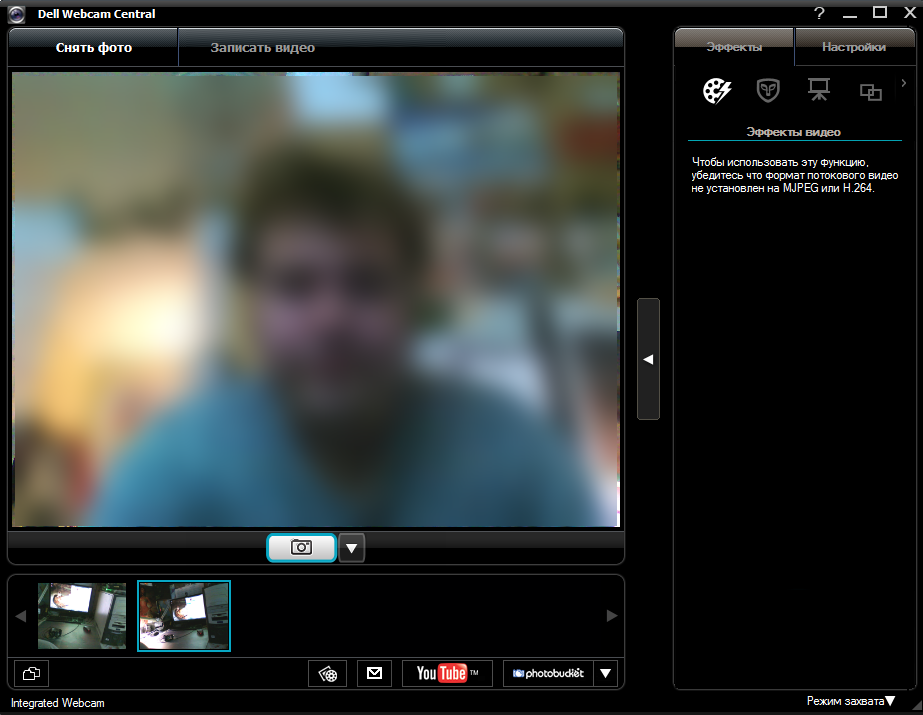Upload to YouTube with the YouTube button

click(x=447, y=674)
